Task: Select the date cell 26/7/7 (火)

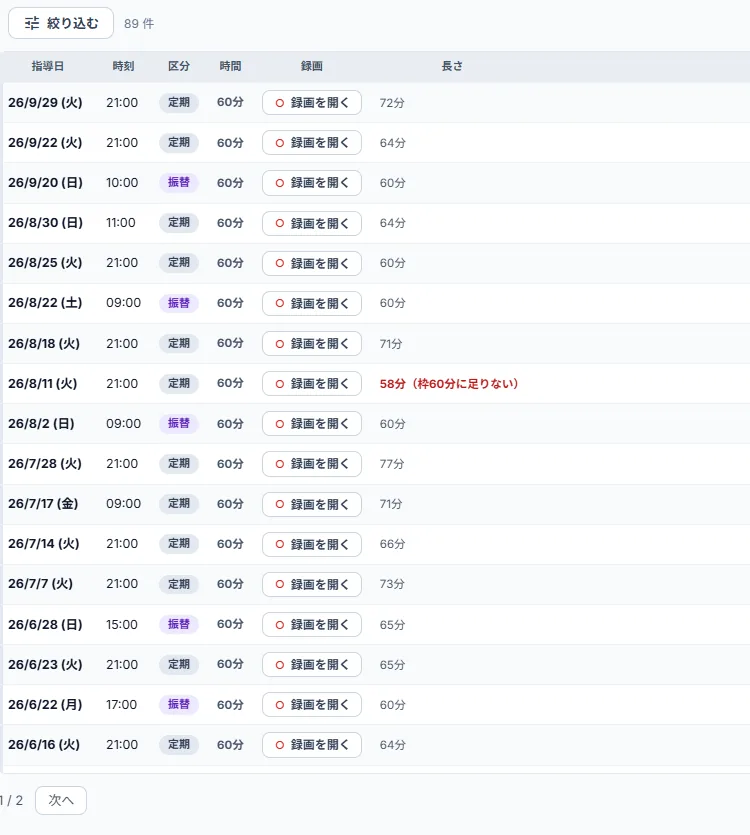Action: (x=40, y=584)
